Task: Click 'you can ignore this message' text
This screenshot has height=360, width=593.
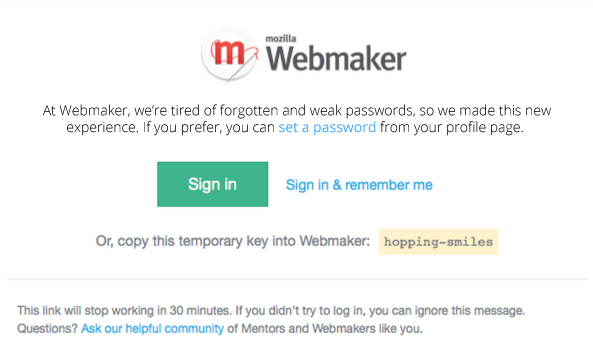Action: (x=447, y=310)
